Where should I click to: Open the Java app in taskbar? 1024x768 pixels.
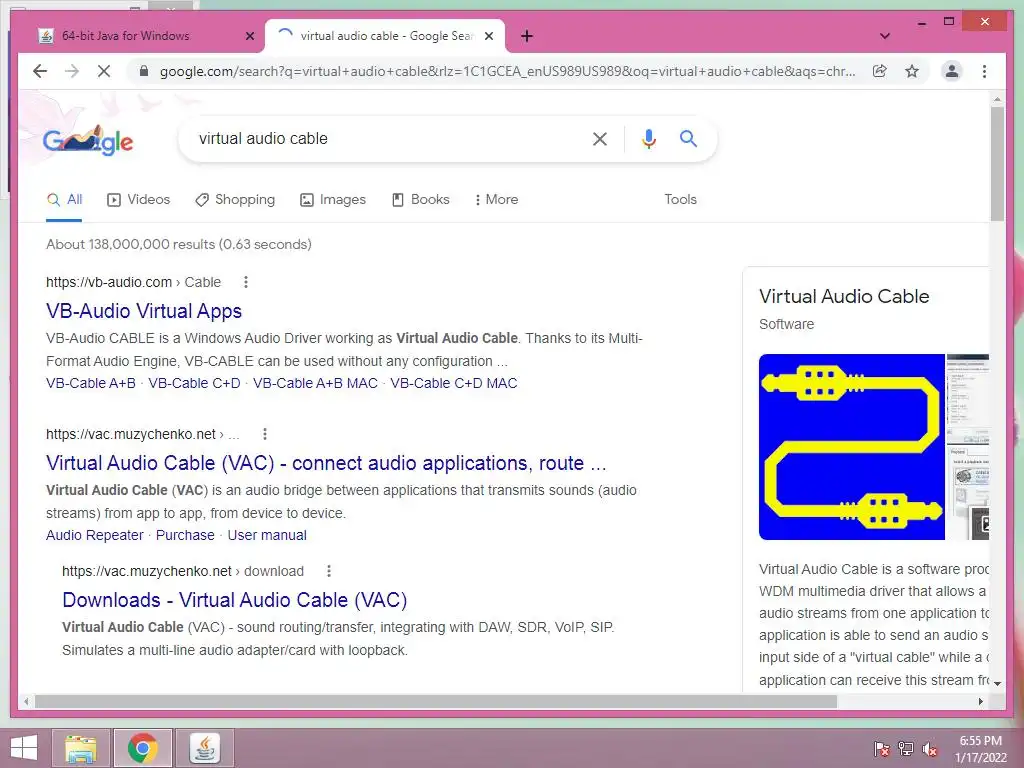pyautogui.click(x=205, y=748)
